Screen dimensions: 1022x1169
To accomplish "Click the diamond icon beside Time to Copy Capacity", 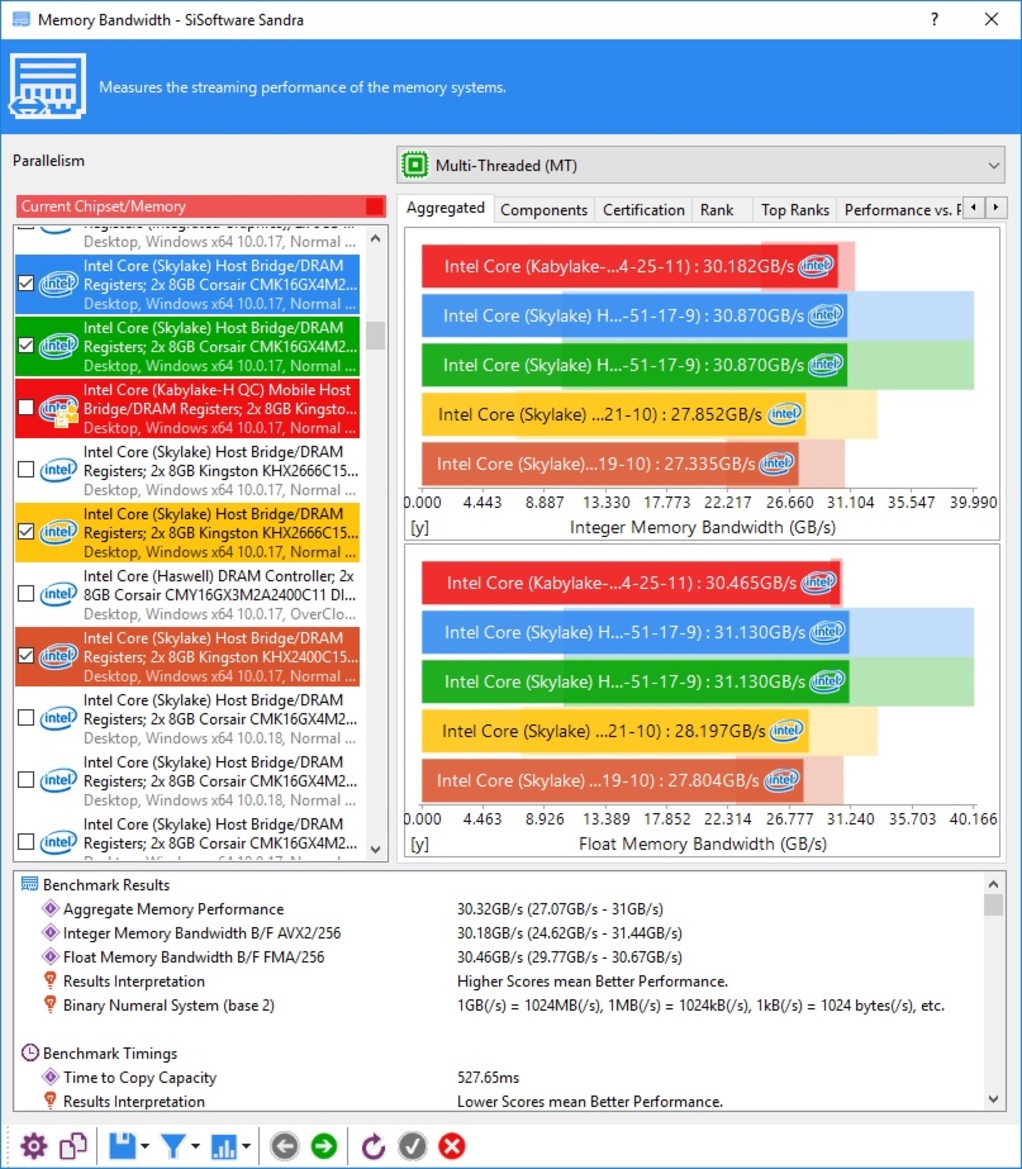I will (50, 1077).
